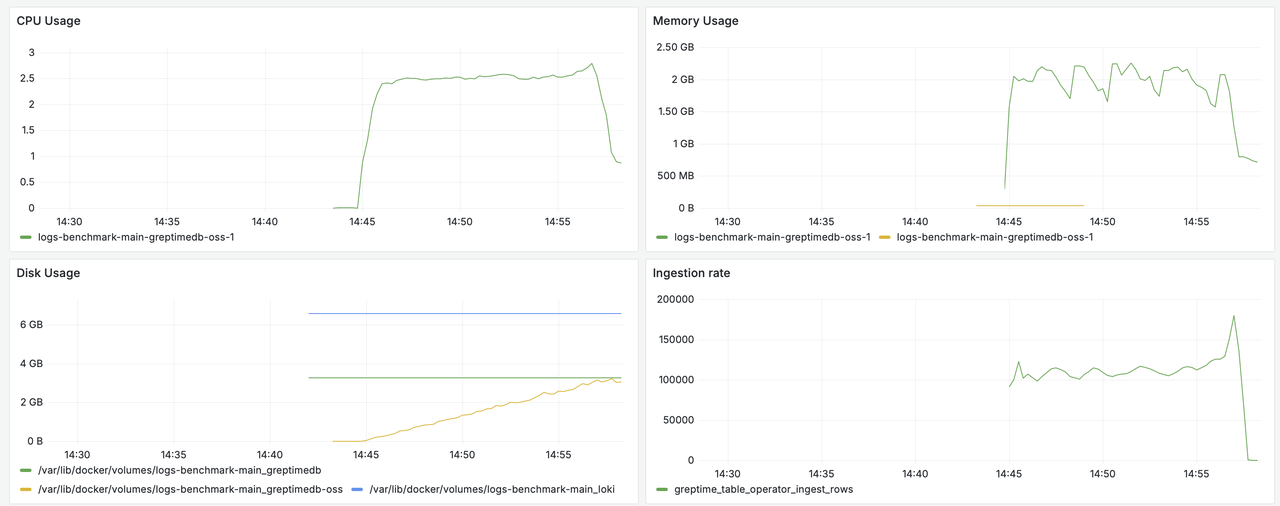Viewport: 1280px width, 506px height.
Task: Click yellow color swatch in Memory Usage legend
Action: (885, 237)
